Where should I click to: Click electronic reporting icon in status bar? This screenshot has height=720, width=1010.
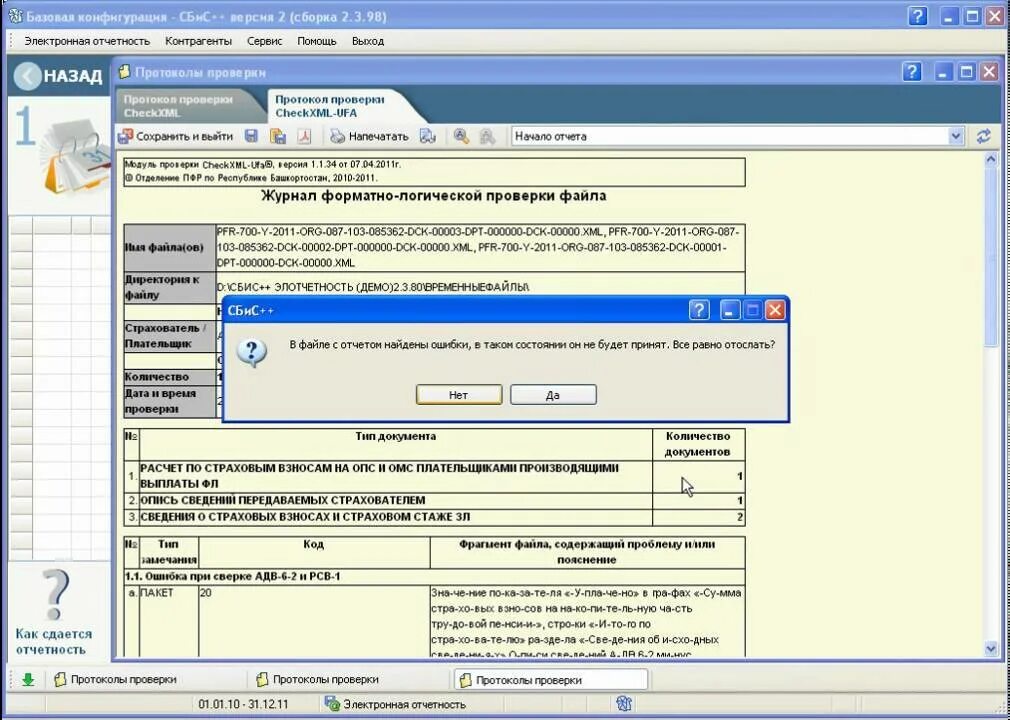click(x=332, y=704)
